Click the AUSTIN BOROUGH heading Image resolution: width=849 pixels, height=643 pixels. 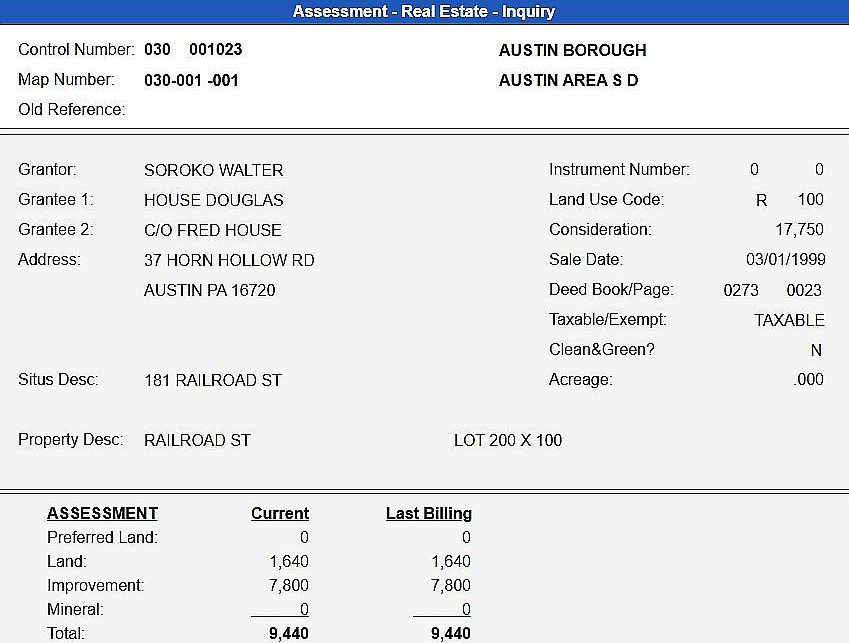click(572, 50)
